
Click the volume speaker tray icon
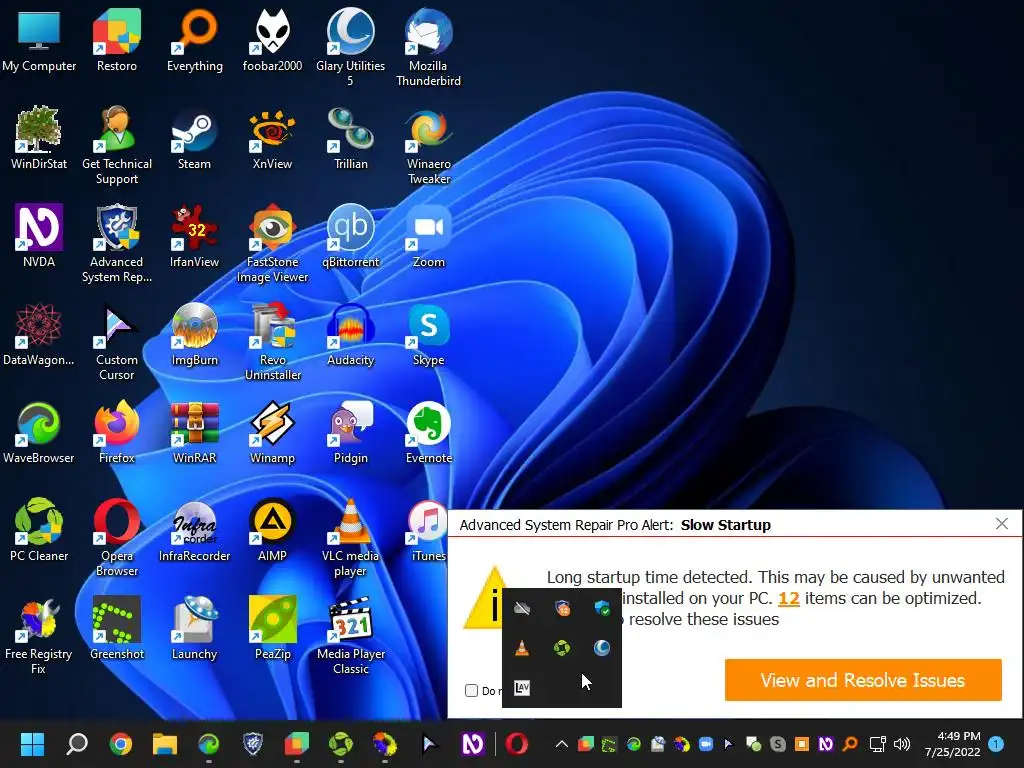(x=902, y=744)
